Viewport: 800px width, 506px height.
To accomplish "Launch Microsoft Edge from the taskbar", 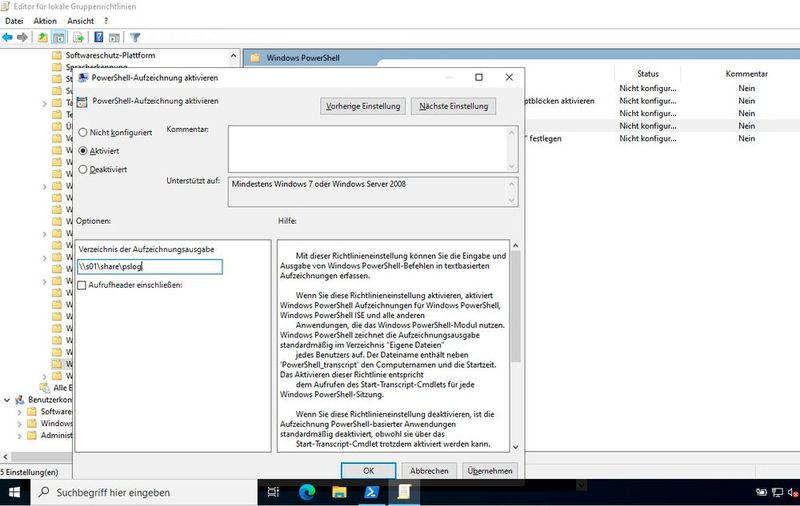I will coord(307,492).
